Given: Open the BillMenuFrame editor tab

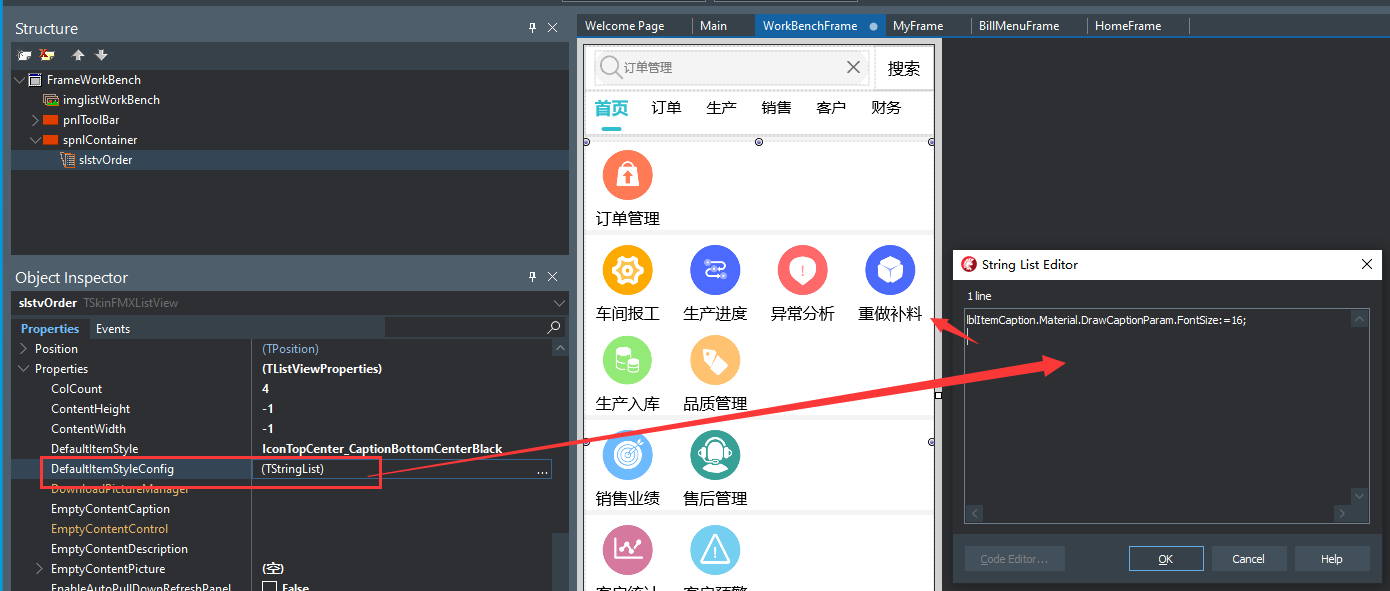Looking at the screenshot, I should 1019,26.
